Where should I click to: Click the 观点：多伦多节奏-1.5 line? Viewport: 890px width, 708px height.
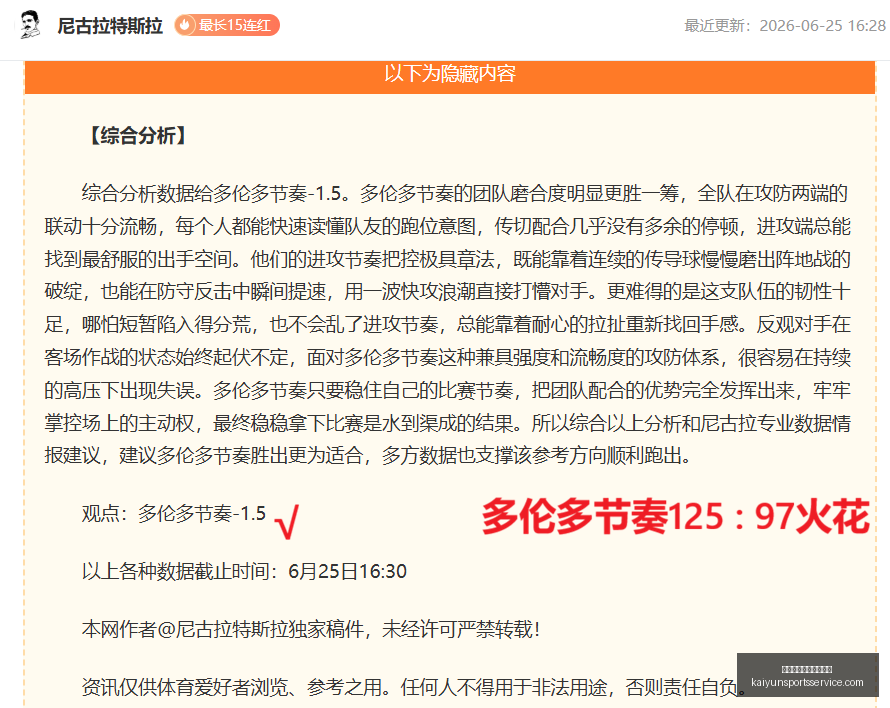[174, 513]
